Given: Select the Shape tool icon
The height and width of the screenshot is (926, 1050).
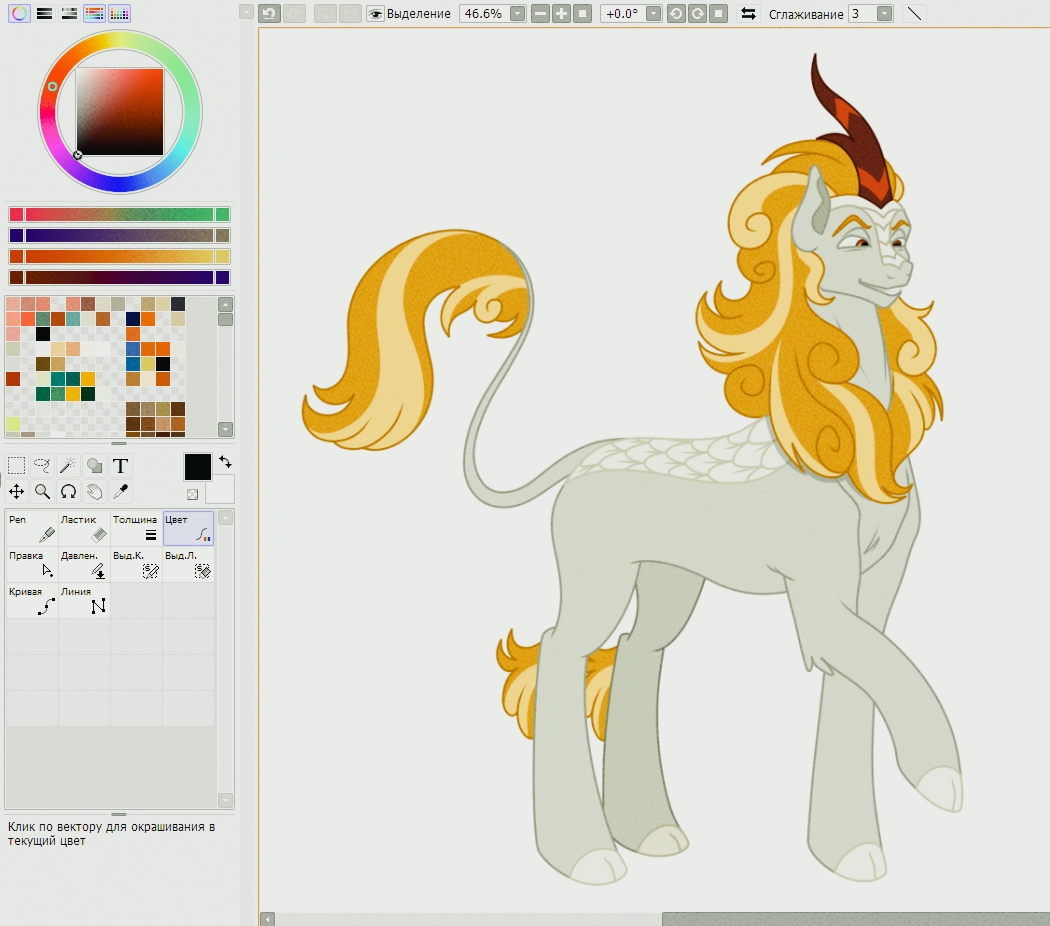Looking at the screenshot, I should (x=94, y=465).
